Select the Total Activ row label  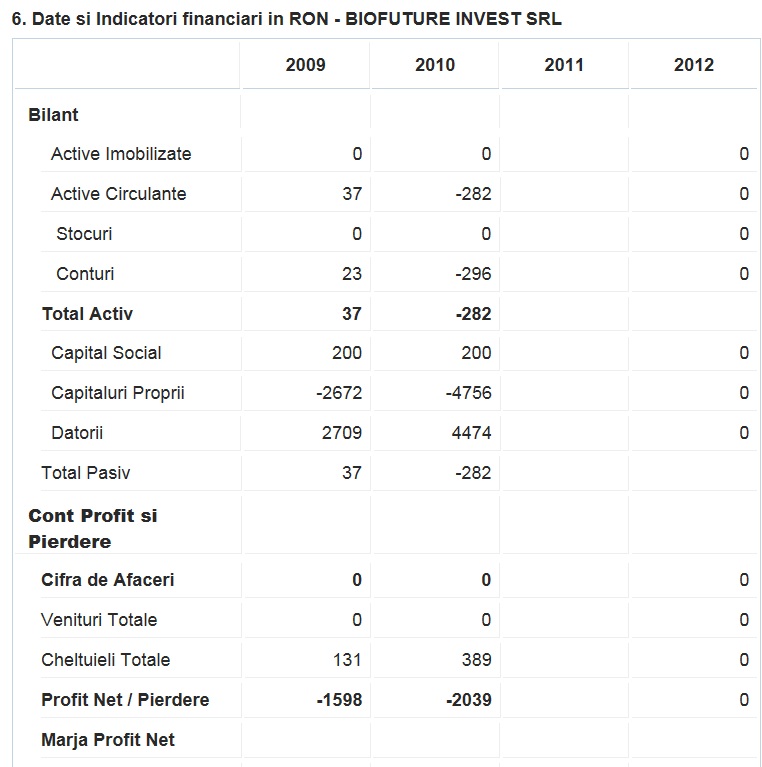click(87, 314)
